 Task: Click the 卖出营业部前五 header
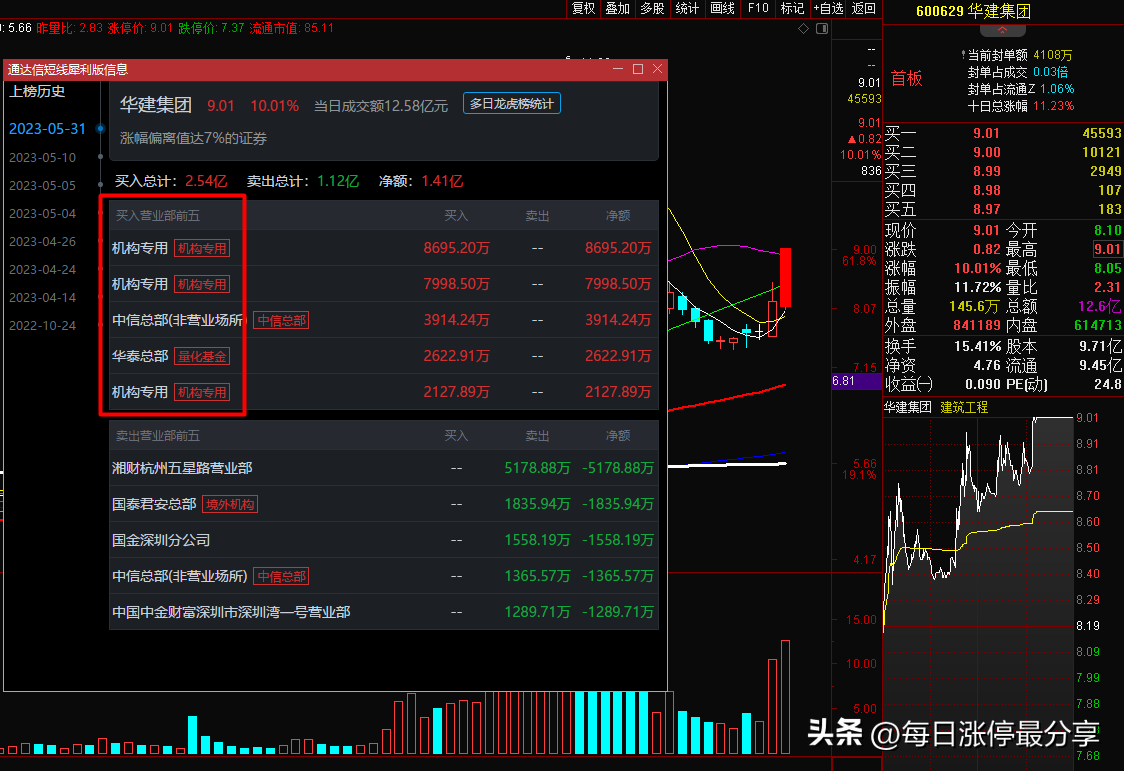pos(158,436)
